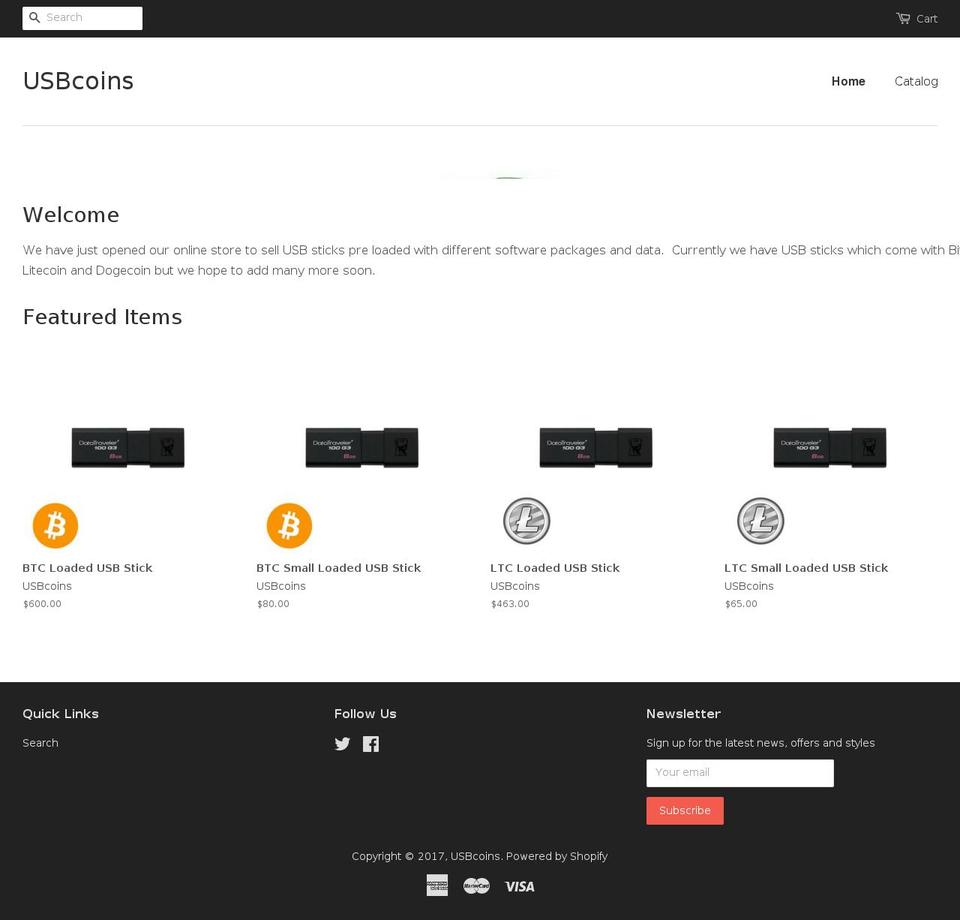The image size is (960, 920).
Task: Click the Visa payment icon
Action: coord(519,886)
